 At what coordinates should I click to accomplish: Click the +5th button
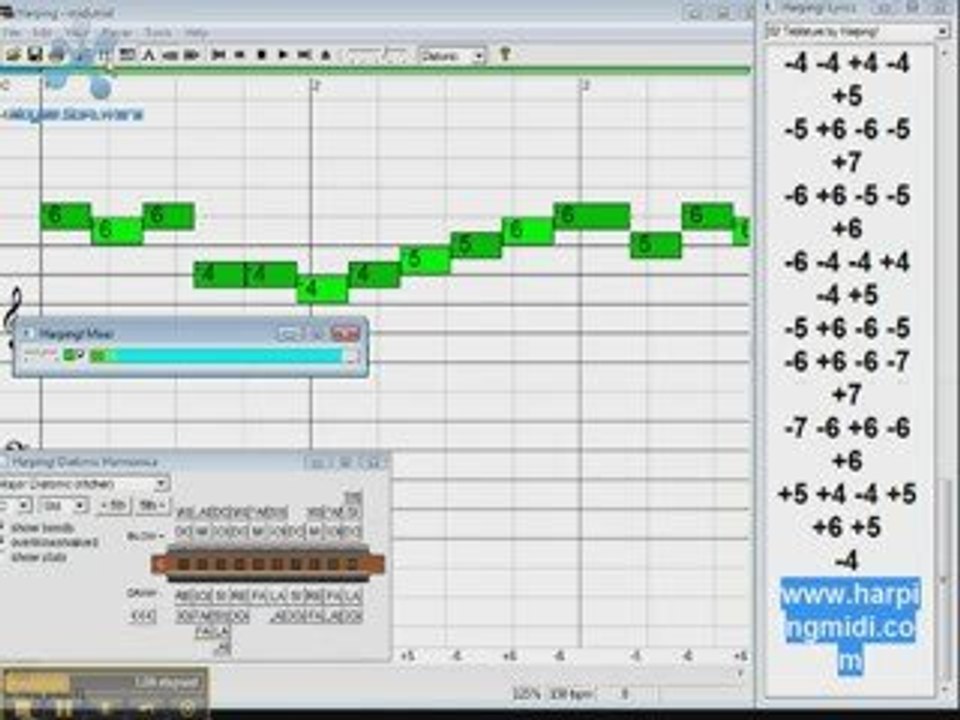click(113, 506)
